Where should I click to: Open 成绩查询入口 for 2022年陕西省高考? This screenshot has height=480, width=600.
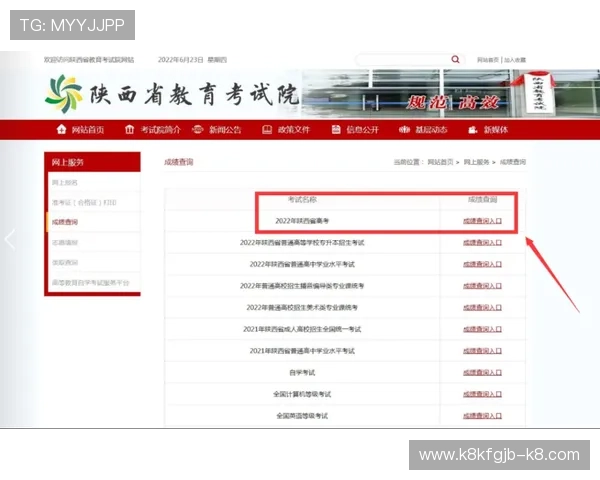(x=482, y=221)
